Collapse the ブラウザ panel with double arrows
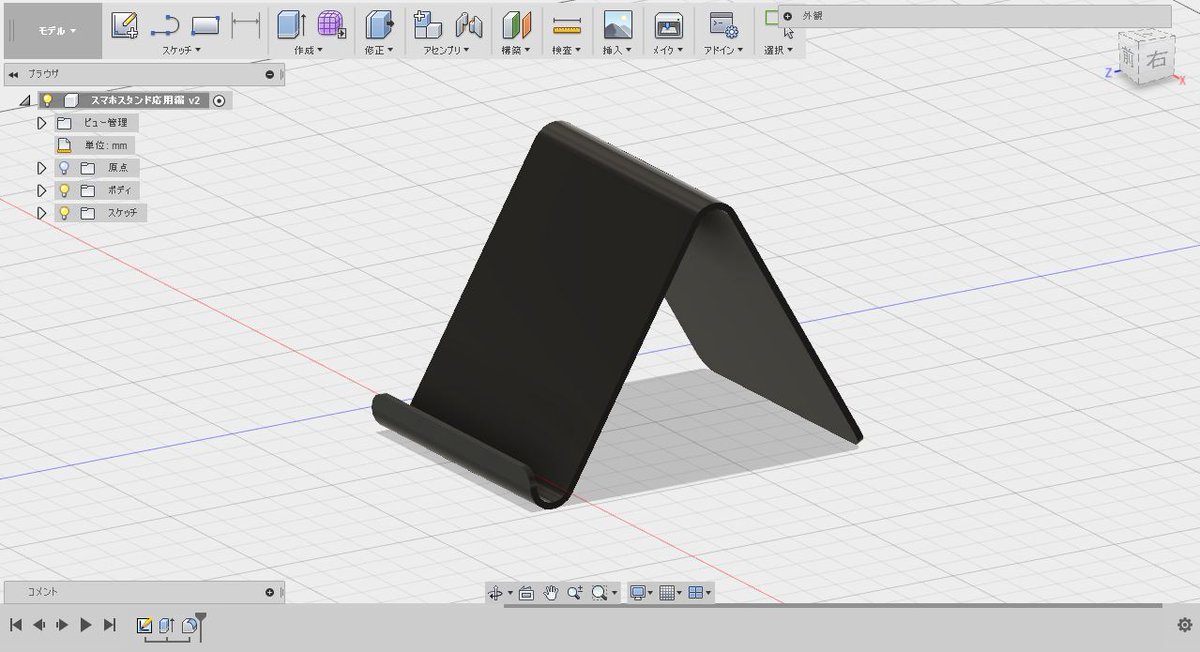Screen dimensions: 1200x652 (14, 74)
